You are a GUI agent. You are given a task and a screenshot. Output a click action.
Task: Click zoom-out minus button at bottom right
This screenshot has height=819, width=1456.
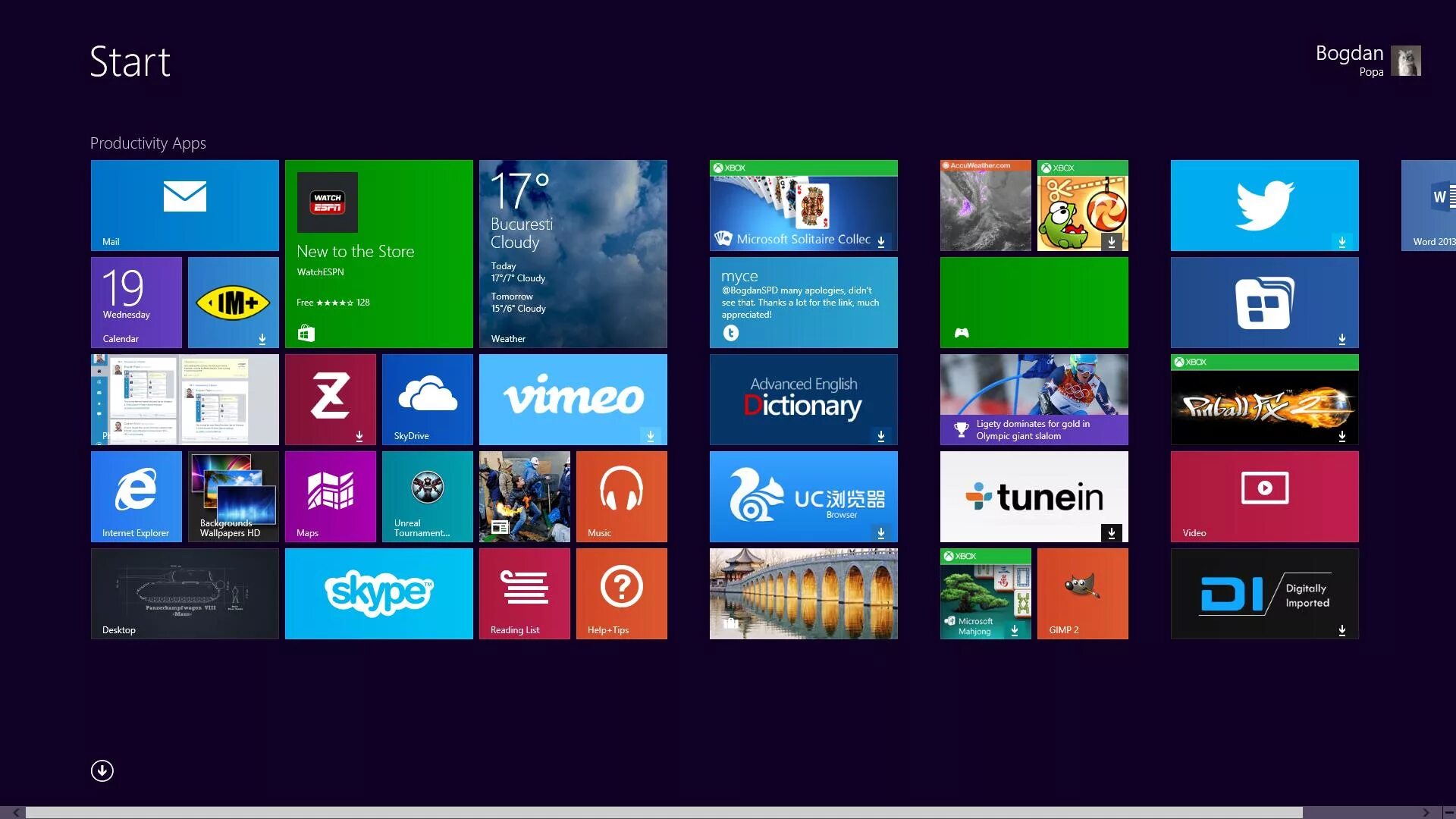pyautogui.click(x=1448, y=812)
